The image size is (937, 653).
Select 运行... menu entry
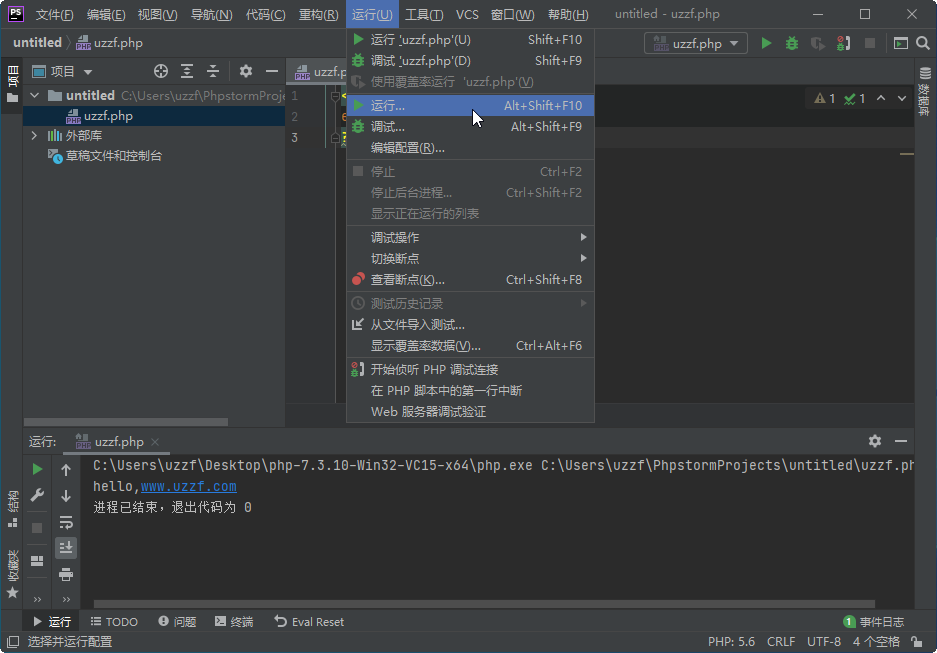coord(470,105)
